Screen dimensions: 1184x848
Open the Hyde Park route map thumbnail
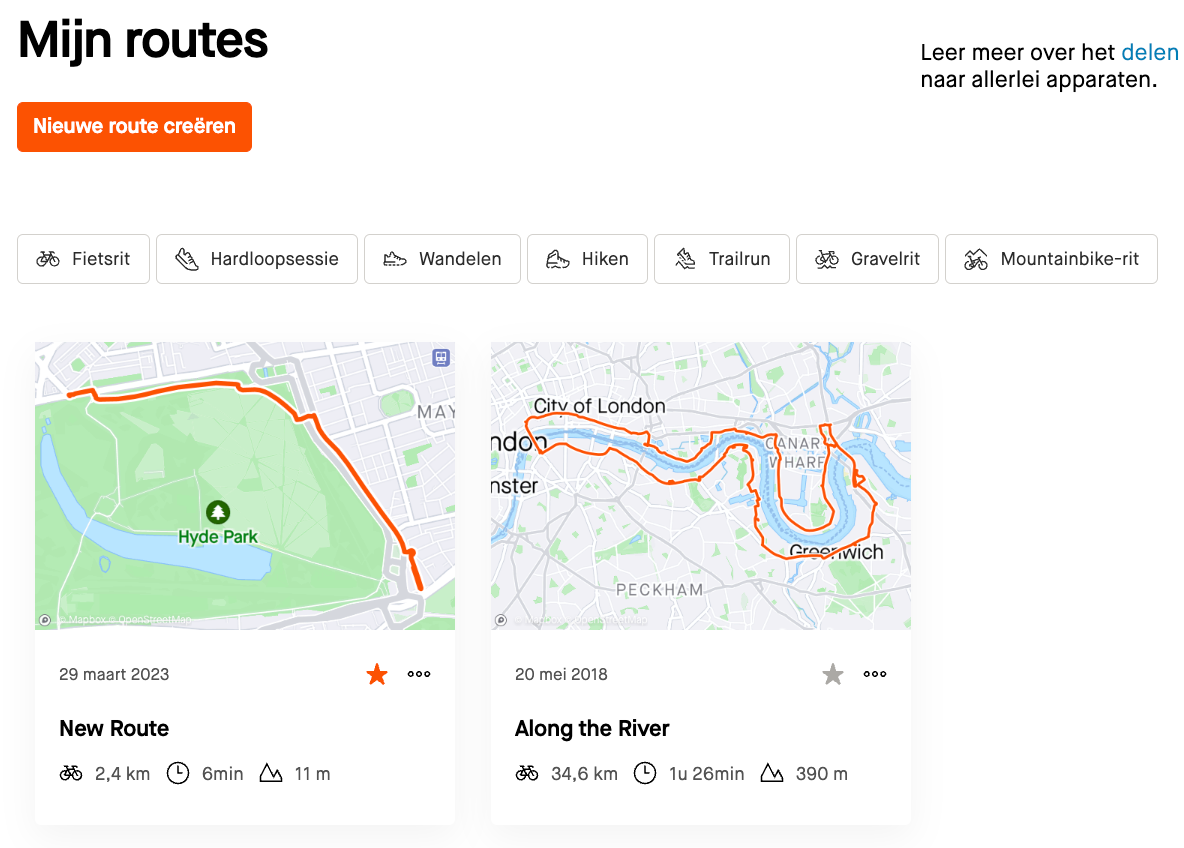245,486
